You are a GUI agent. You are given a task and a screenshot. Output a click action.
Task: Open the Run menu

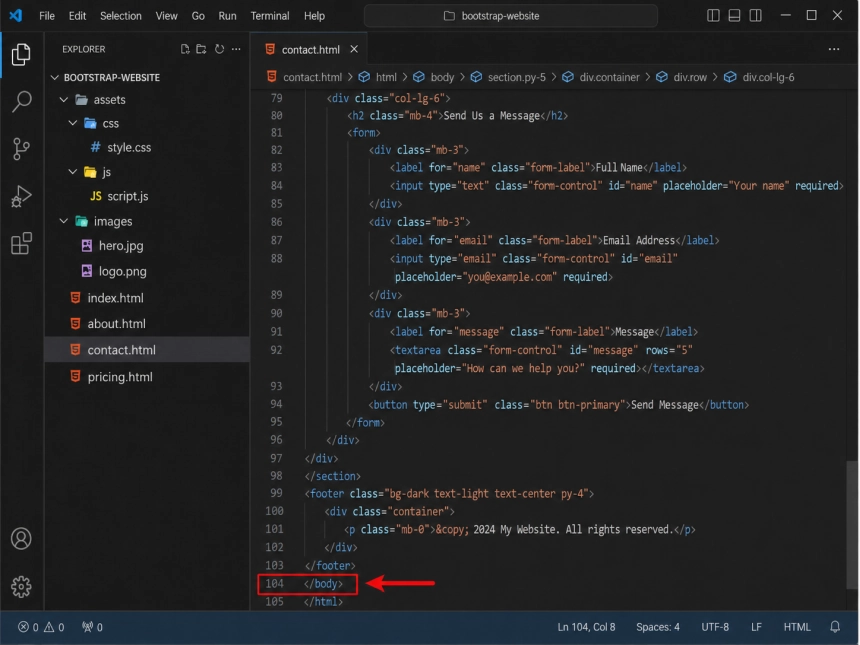[x=227, y=16]
